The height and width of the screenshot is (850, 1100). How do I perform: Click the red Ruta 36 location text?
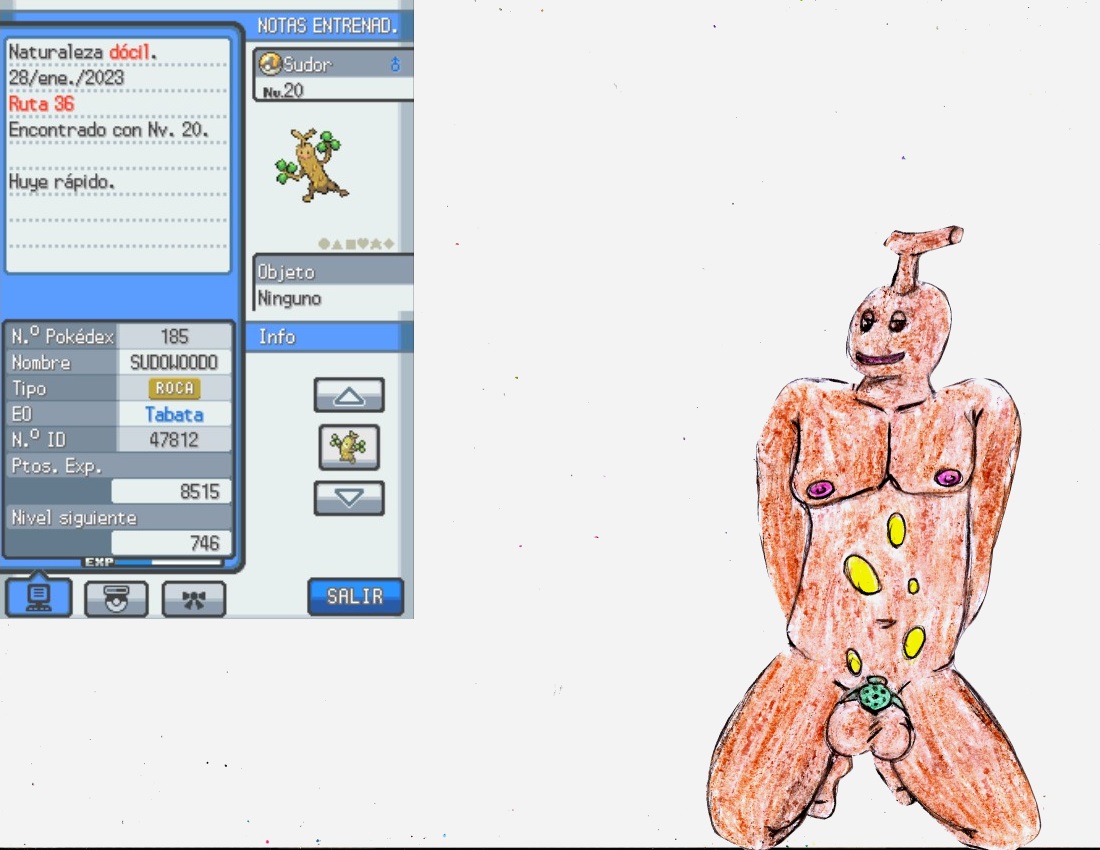[41, 104]
